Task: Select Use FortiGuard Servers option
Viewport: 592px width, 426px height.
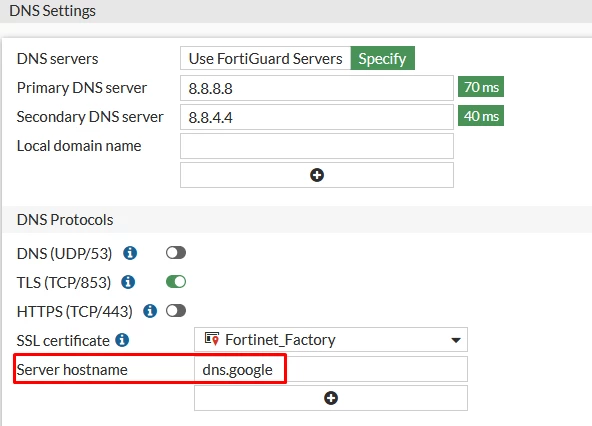Action: point(265,59)
